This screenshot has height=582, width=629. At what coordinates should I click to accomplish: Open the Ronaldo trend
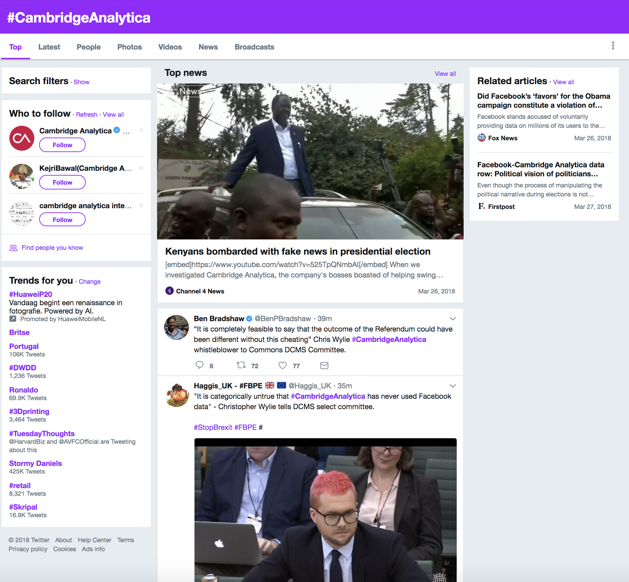pos(24,390)
